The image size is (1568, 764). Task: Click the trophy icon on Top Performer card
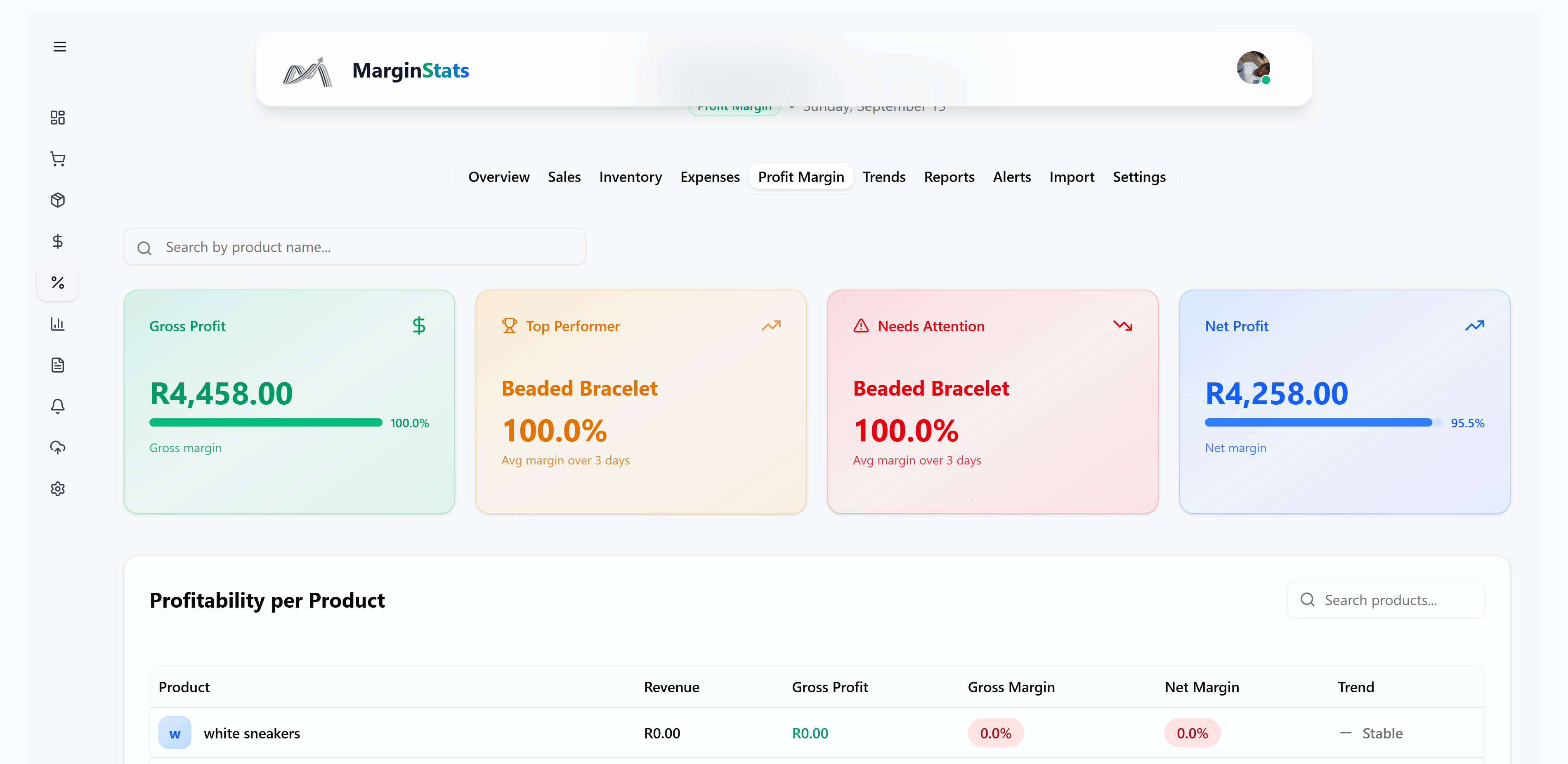click(510, 325)
